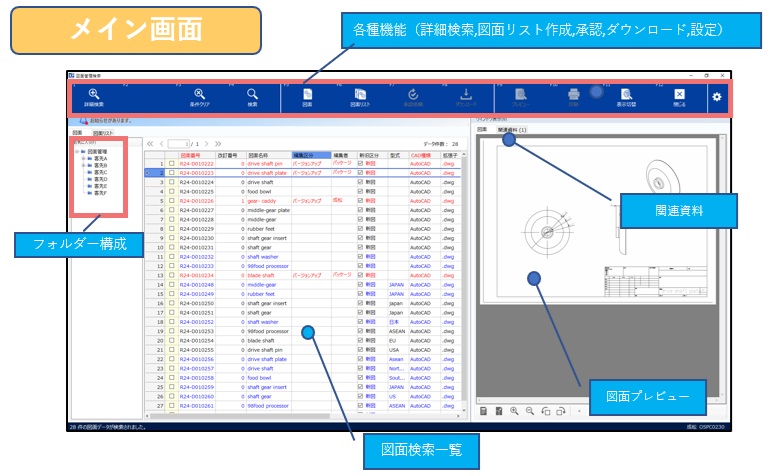
Task: Click the page number input field
Action: pos(178,144)
